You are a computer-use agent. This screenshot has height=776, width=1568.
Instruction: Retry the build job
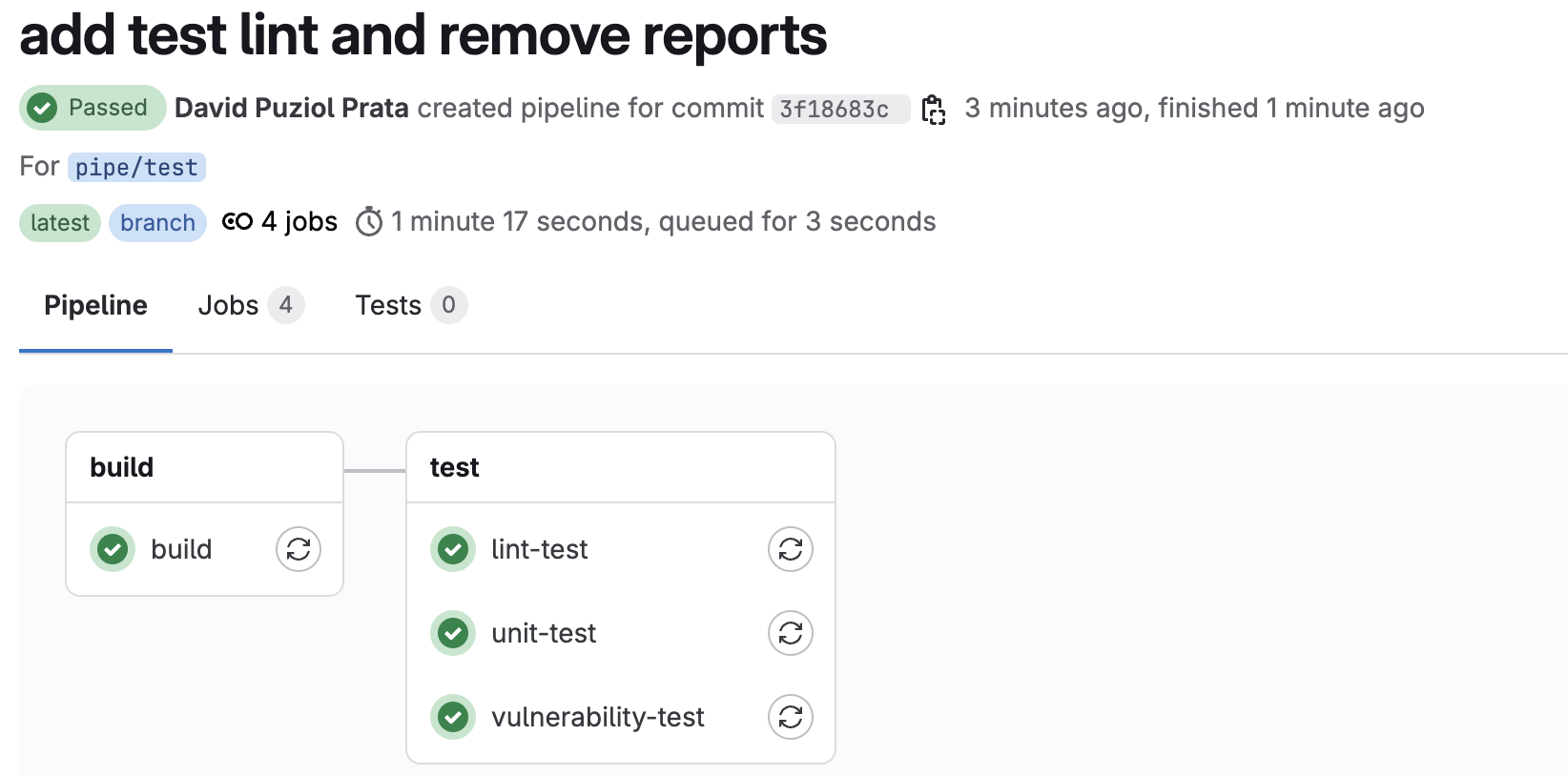299,549
